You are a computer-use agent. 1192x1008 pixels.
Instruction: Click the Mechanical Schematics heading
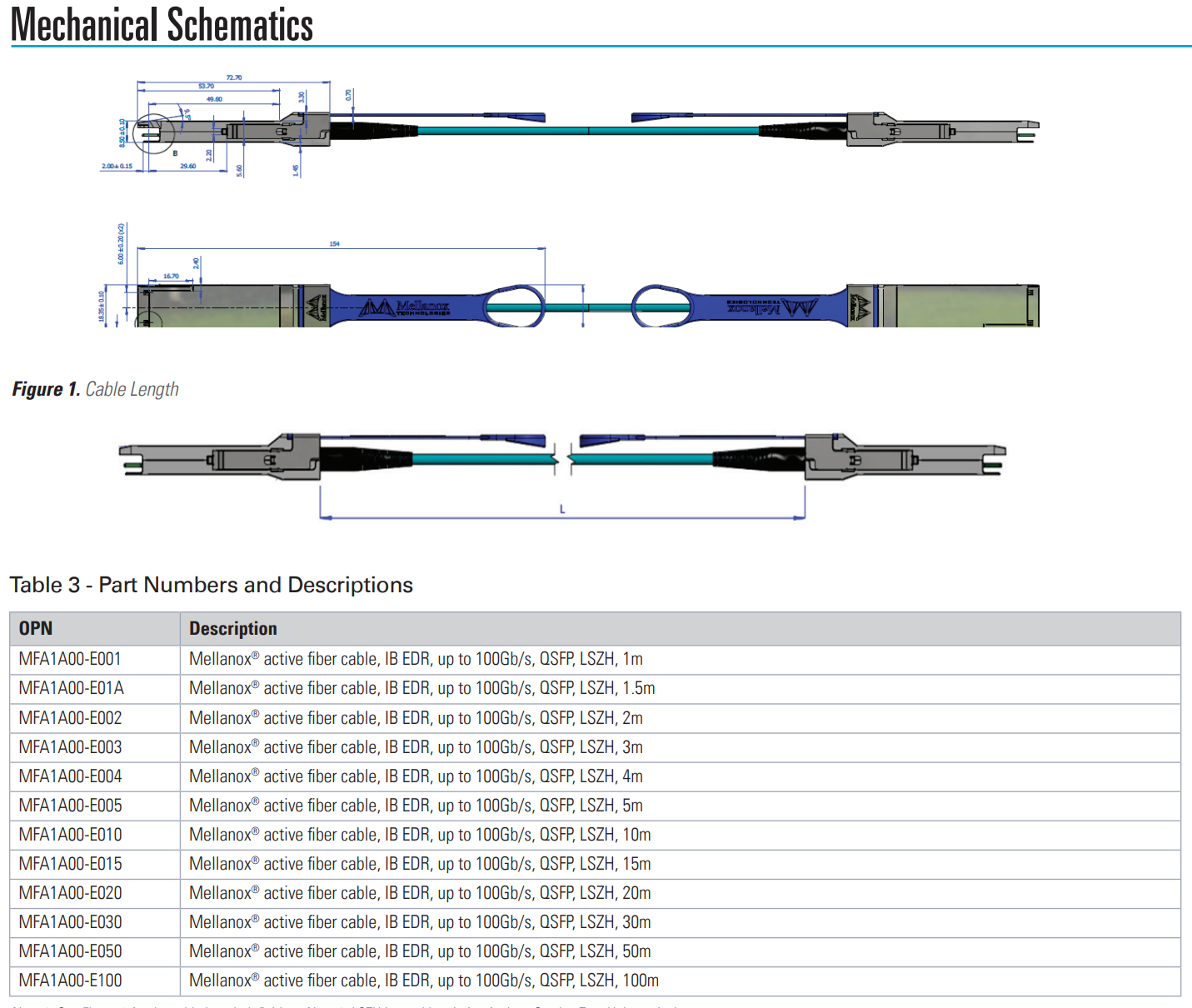pos(162,24)
